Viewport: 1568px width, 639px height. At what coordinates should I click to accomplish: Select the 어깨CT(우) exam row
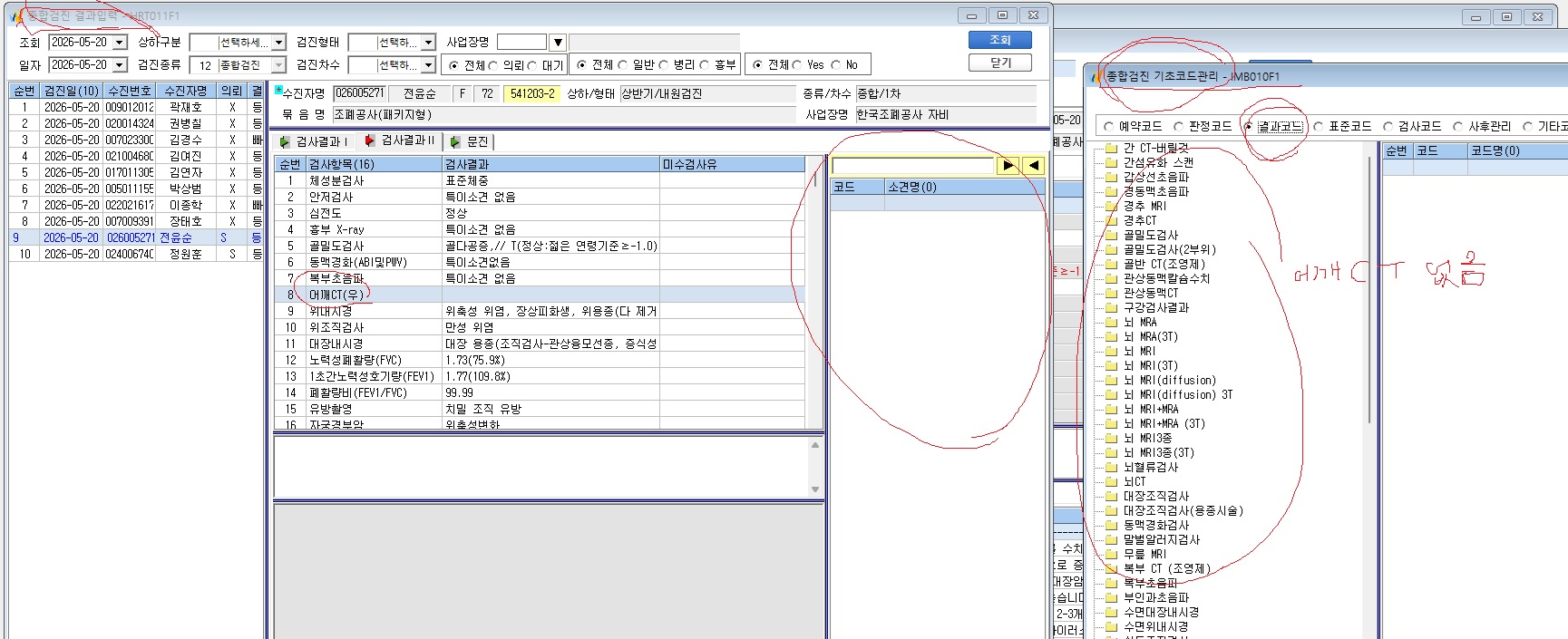pyautogui.click(x=540, y=295)
